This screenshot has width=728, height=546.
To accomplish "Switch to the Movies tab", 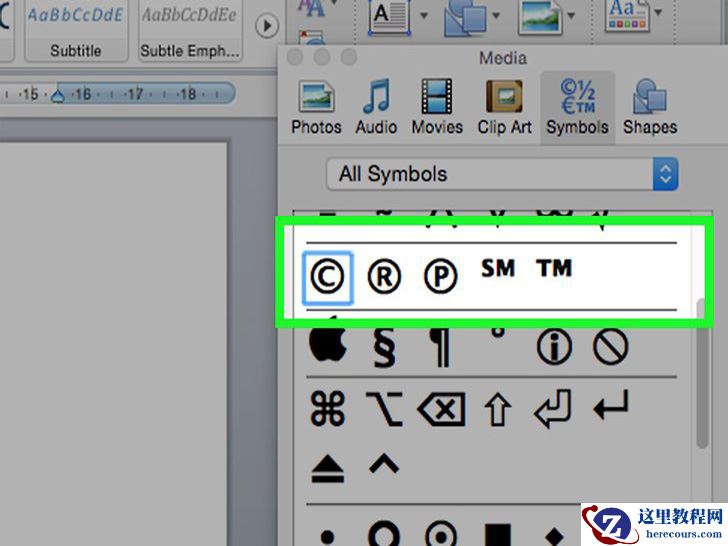I will (437, 107).
